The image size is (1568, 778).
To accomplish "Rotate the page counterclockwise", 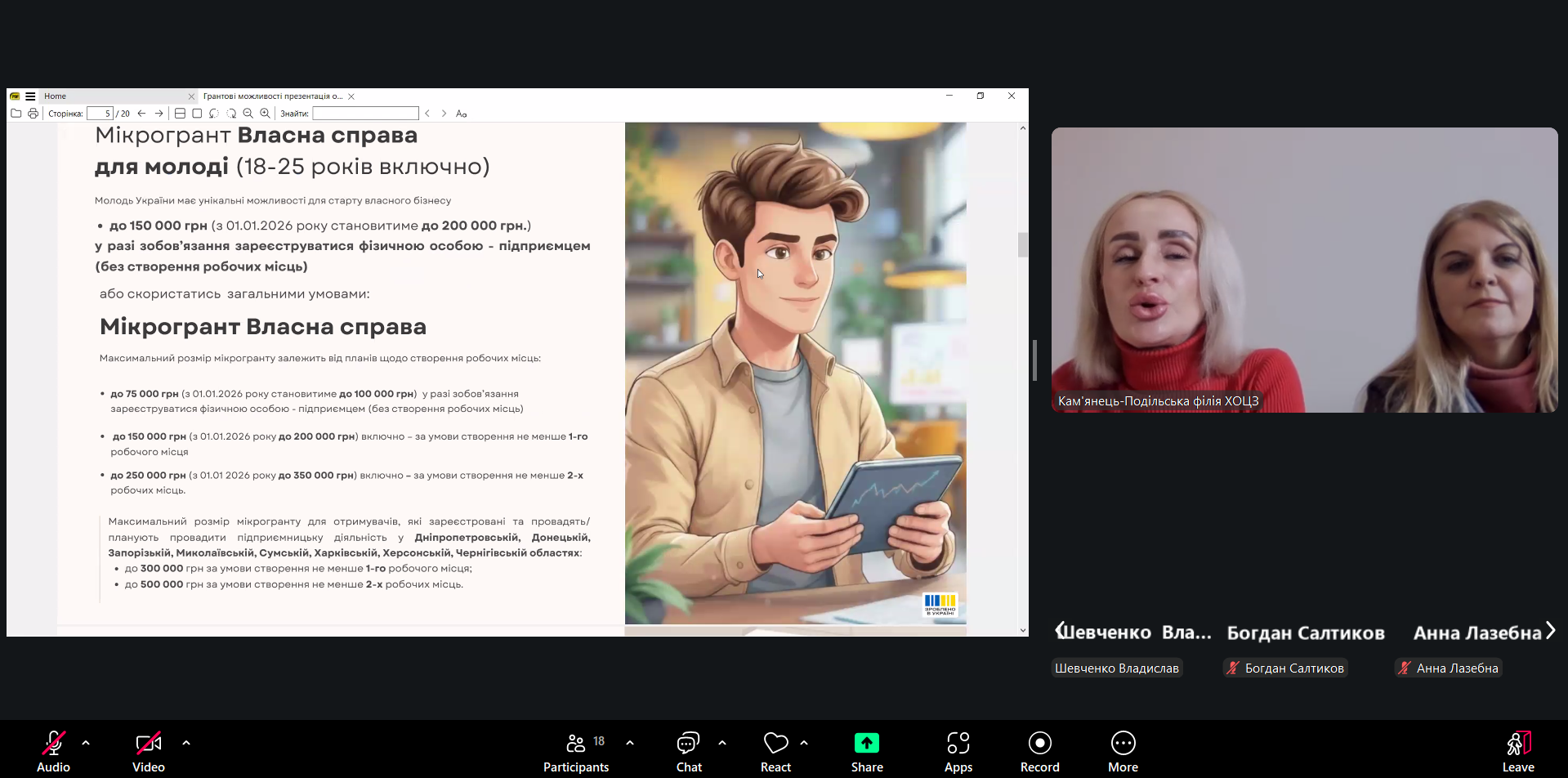I will tap(214, 114).
